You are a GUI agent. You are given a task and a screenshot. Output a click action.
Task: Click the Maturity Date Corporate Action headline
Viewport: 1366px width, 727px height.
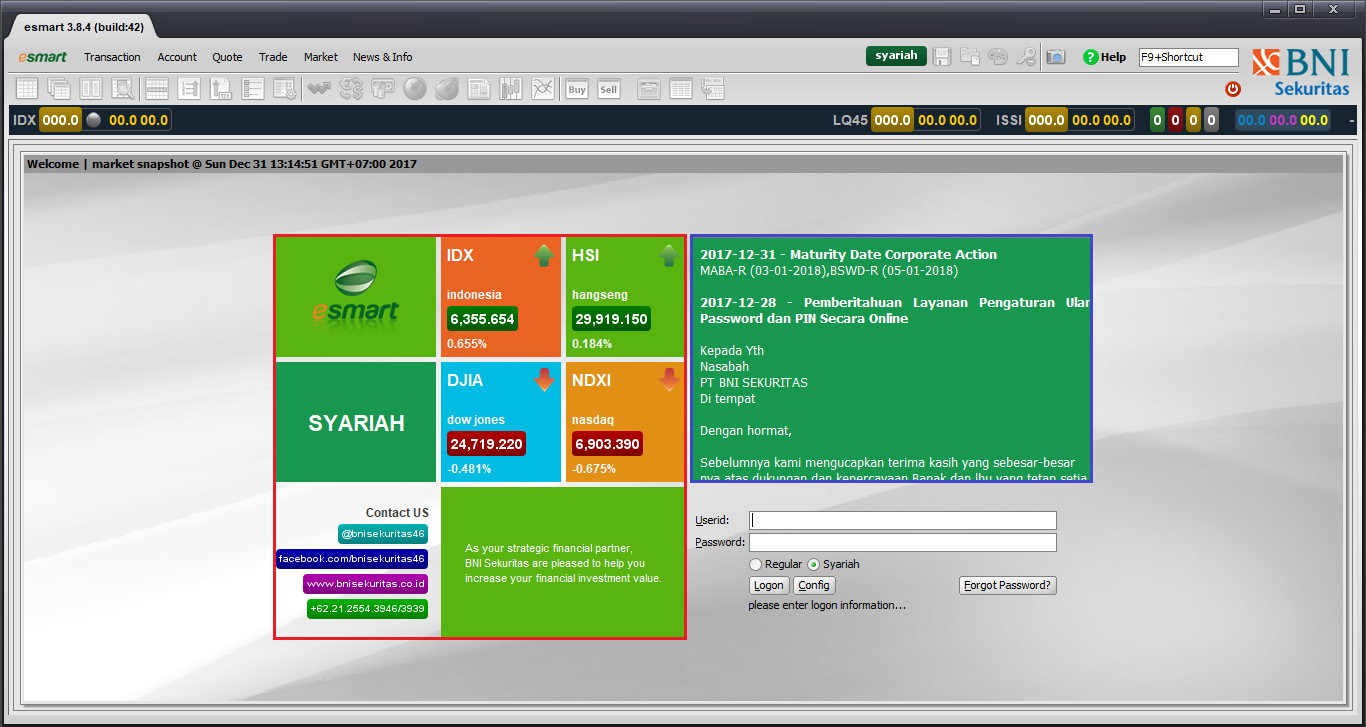(848, 254)
